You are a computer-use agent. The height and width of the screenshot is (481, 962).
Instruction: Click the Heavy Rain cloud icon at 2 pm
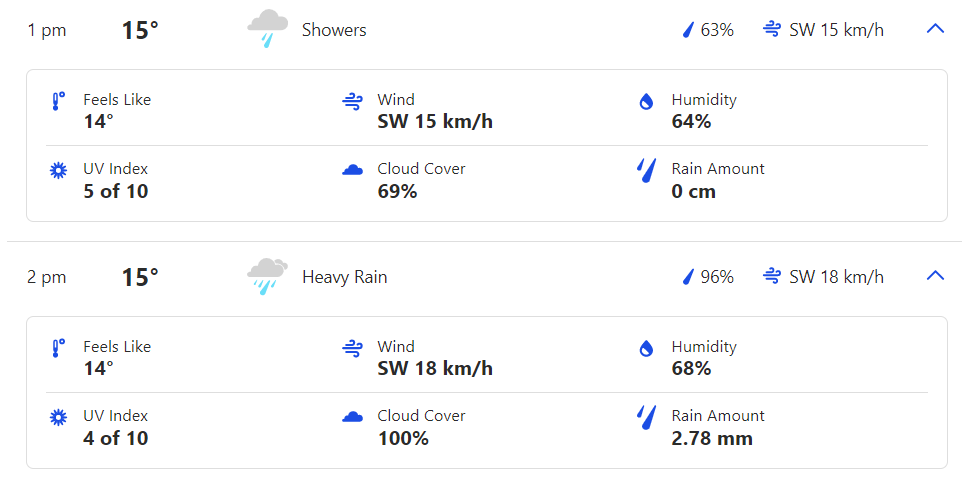267,276
